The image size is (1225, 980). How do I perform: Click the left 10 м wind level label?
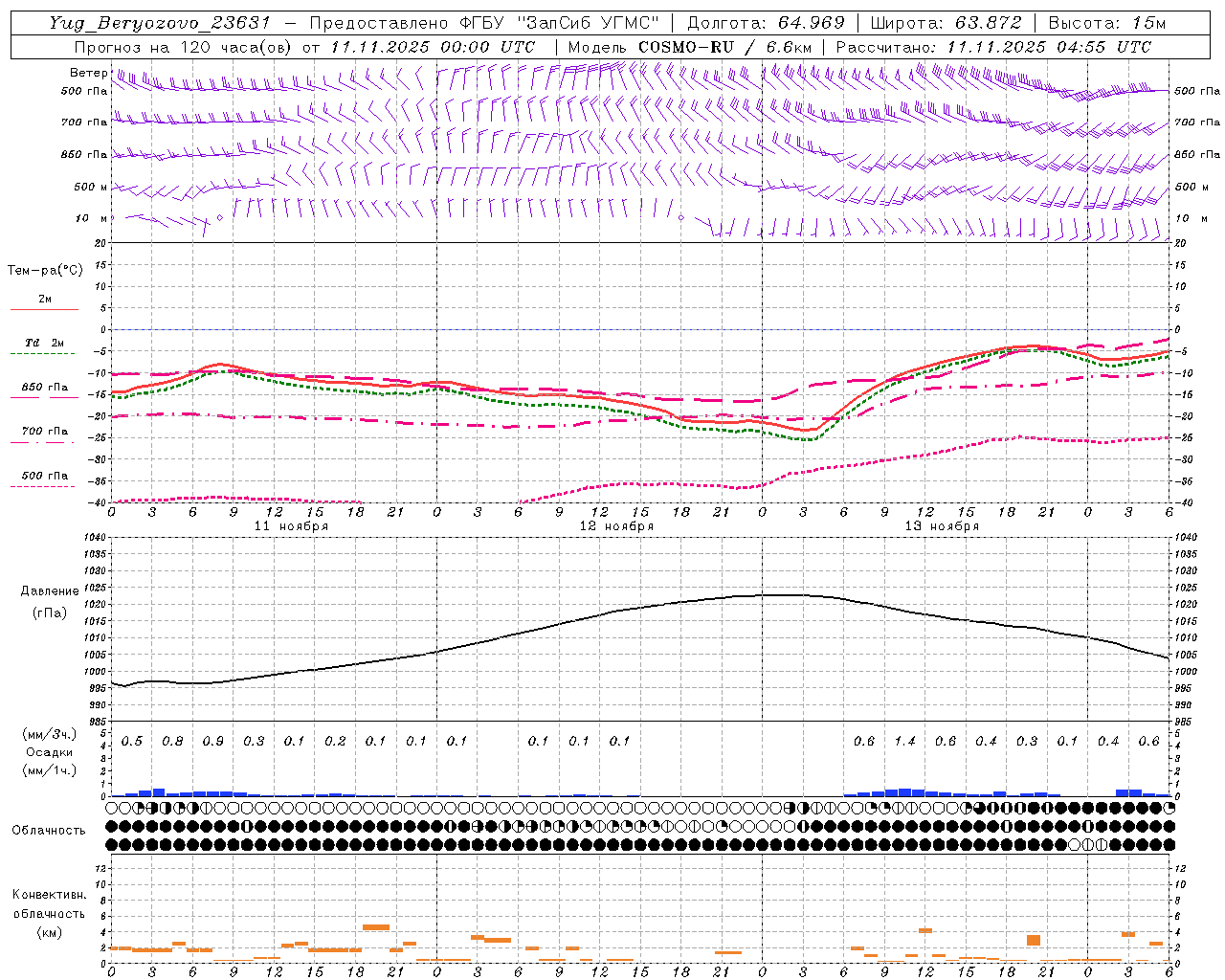91,218
